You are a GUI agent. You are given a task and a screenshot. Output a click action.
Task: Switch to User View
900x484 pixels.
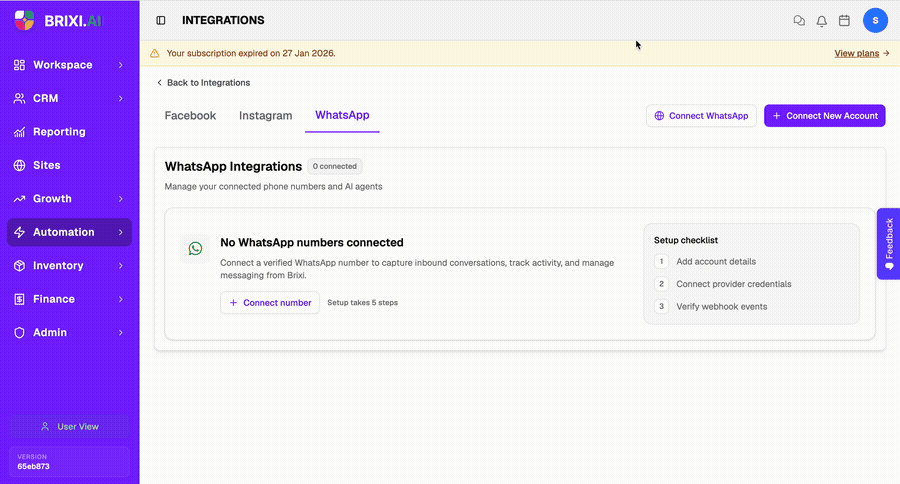point(69,427)
